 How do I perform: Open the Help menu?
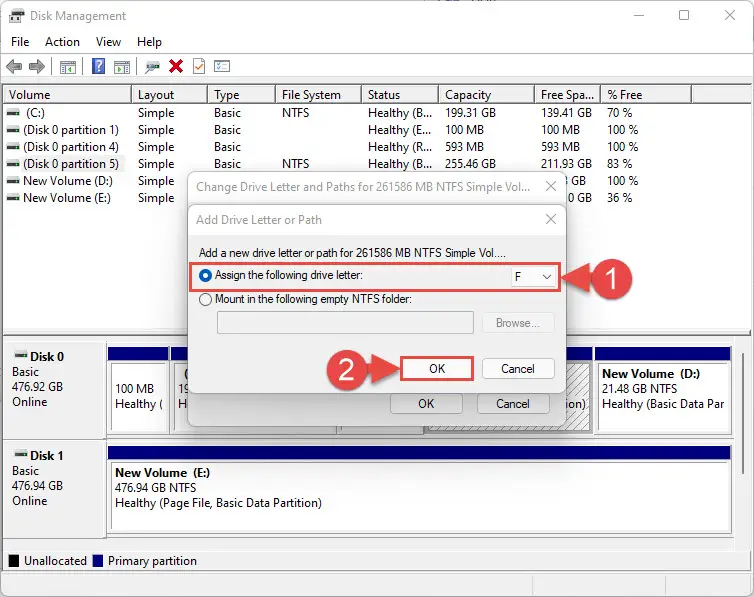[x=149, y=42]
